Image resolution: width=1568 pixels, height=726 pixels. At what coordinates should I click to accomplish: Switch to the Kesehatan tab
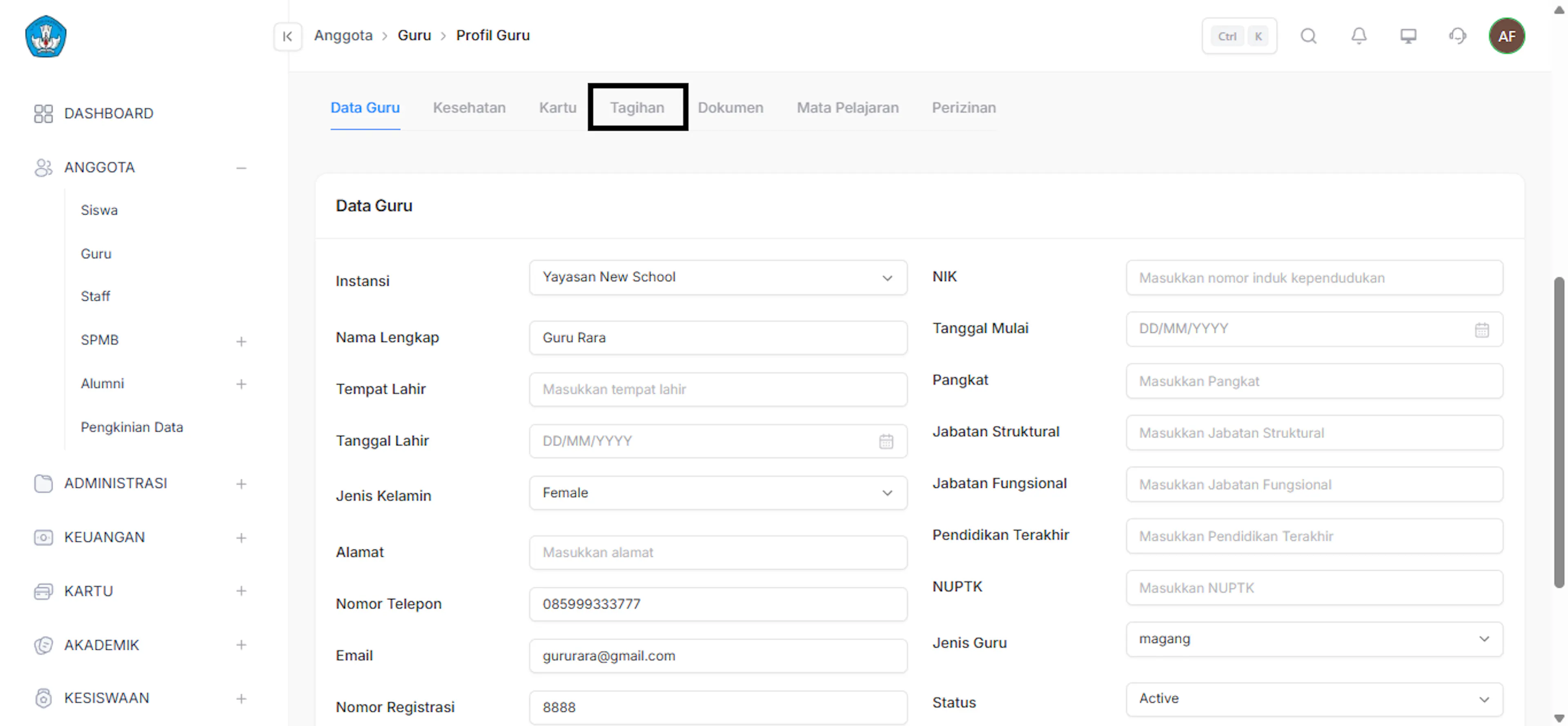click(469, 108)
